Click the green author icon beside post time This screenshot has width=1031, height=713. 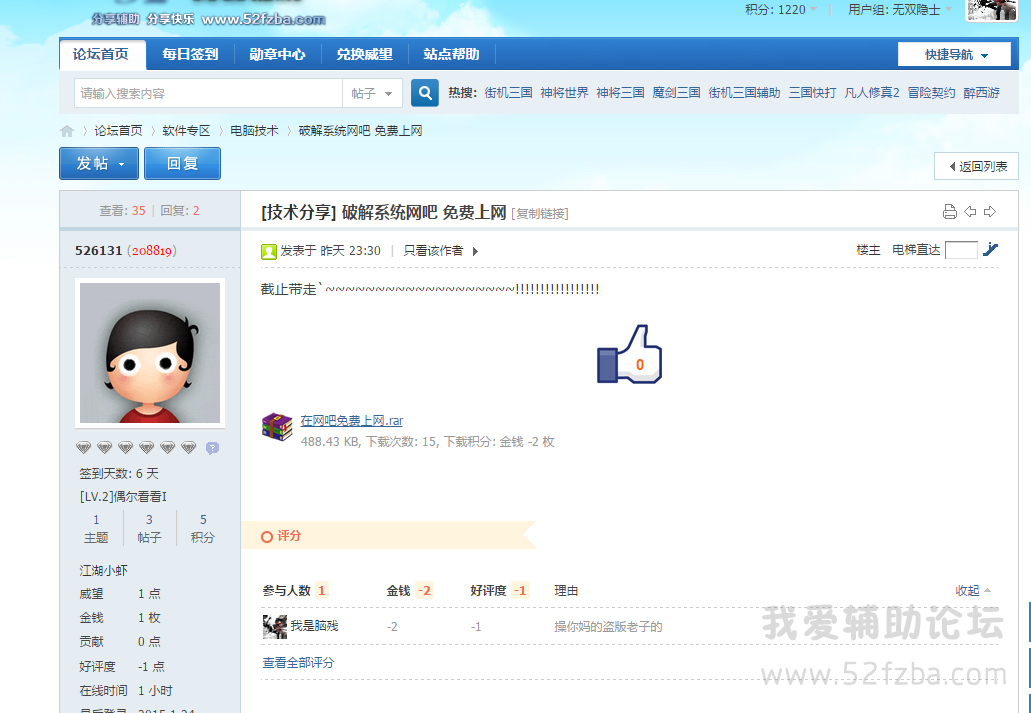tap(268, 251)
